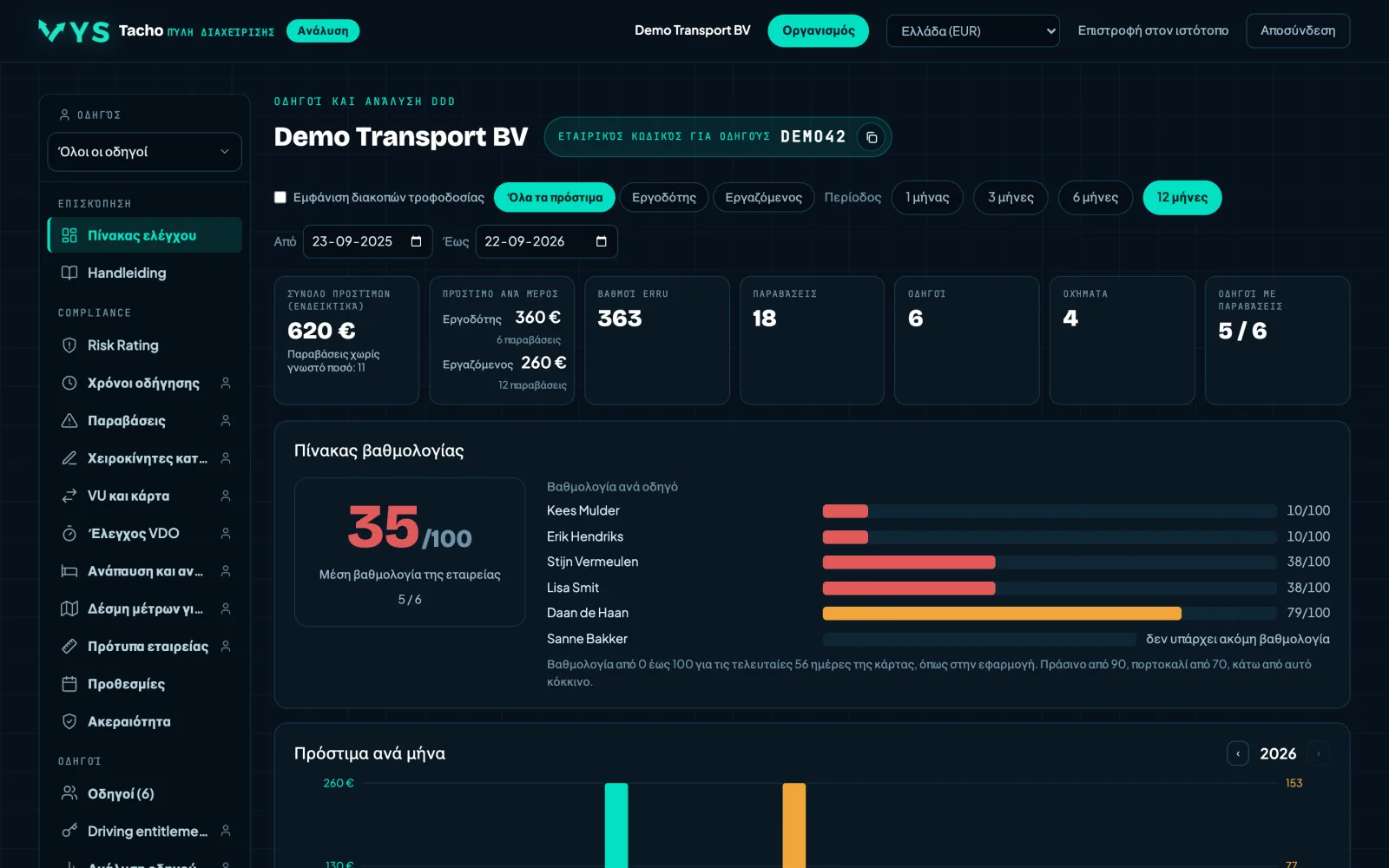Click the Δέσμη μέτρων map icon
This screenshot has height=868, width=1389.
69,608
